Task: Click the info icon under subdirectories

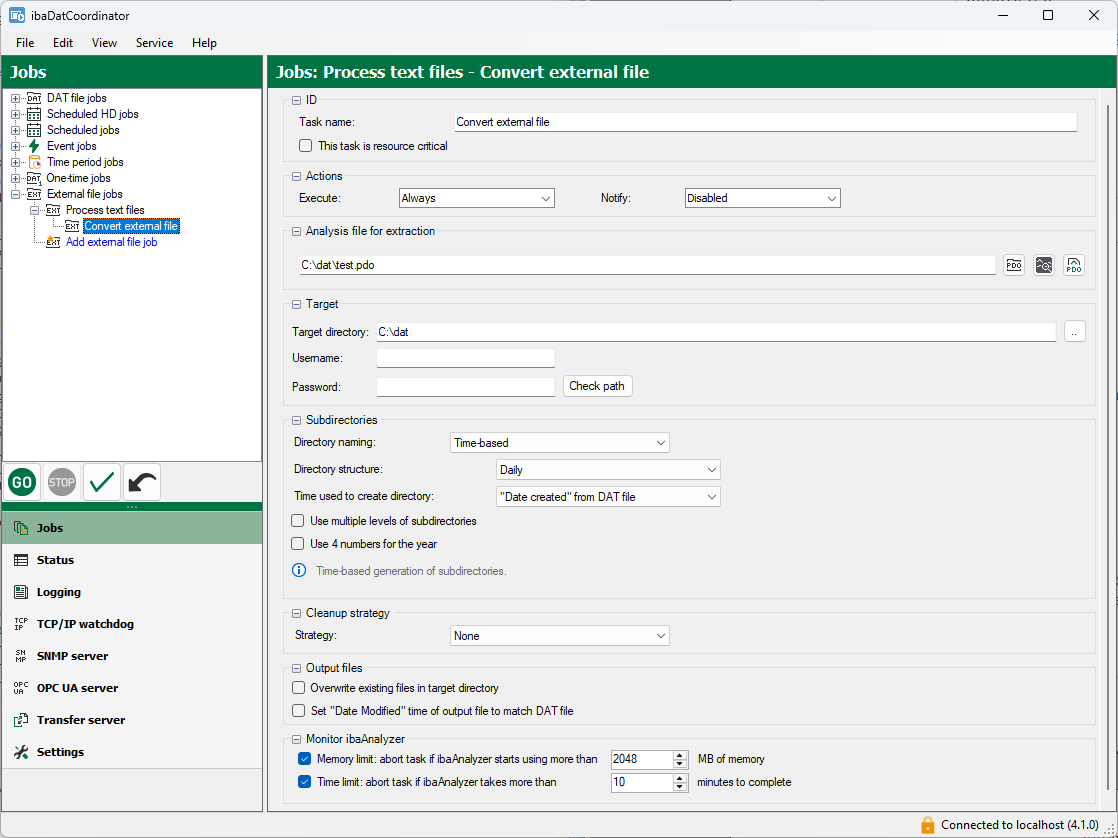Action: pyautogui.click(x=300, y=571)
